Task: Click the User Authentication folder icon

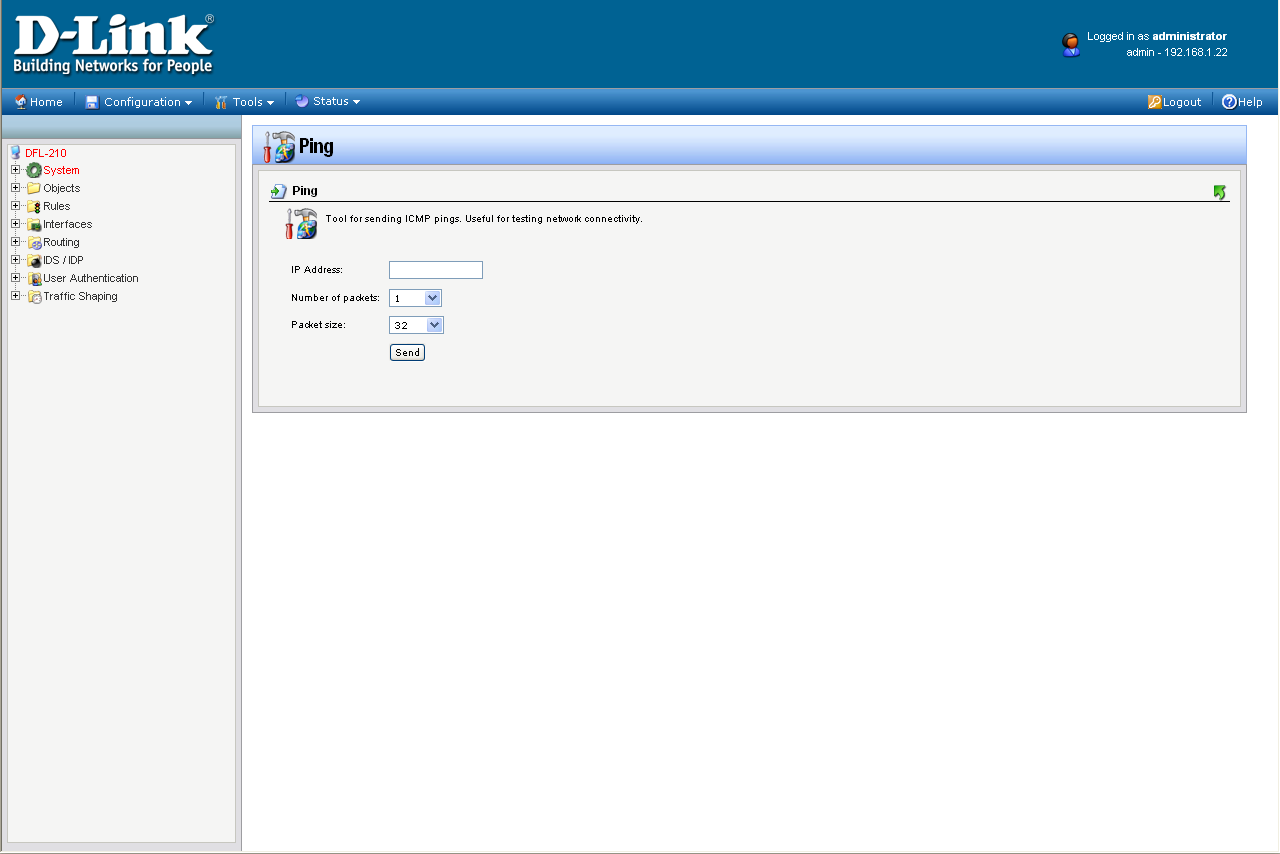Action: [x=34, y=278]
